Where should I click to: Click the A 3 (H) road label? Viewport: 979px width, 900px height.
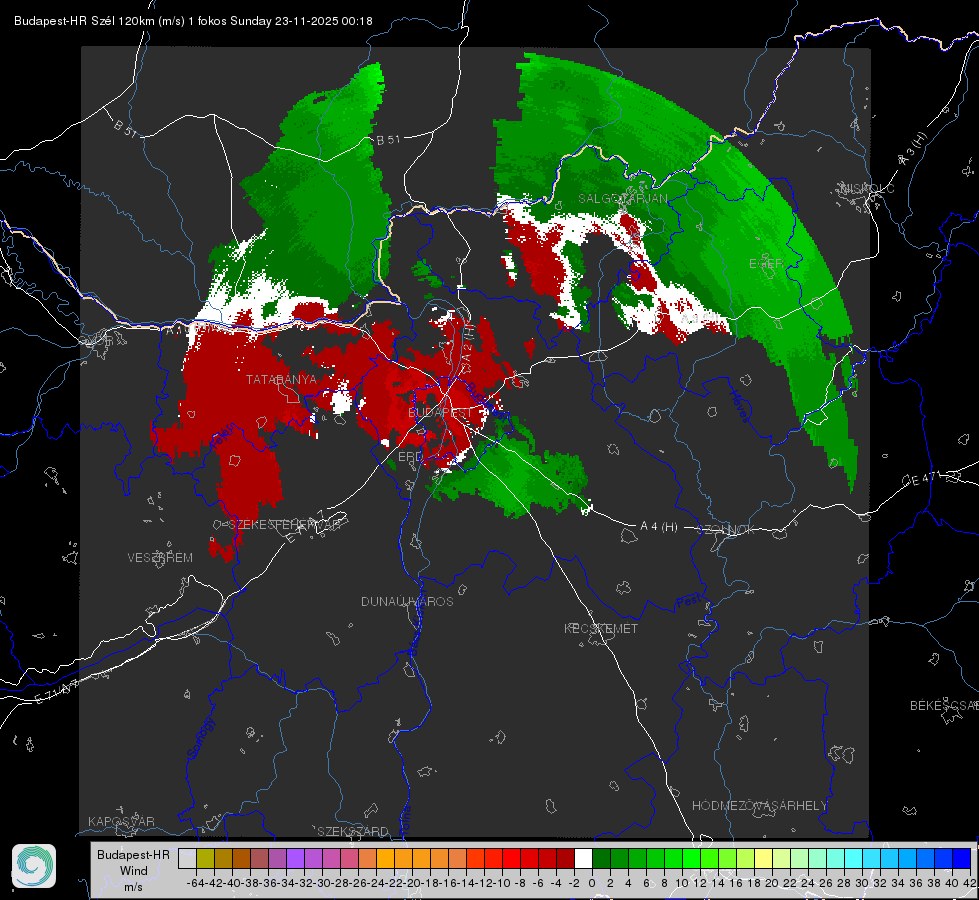click(913, 149)
